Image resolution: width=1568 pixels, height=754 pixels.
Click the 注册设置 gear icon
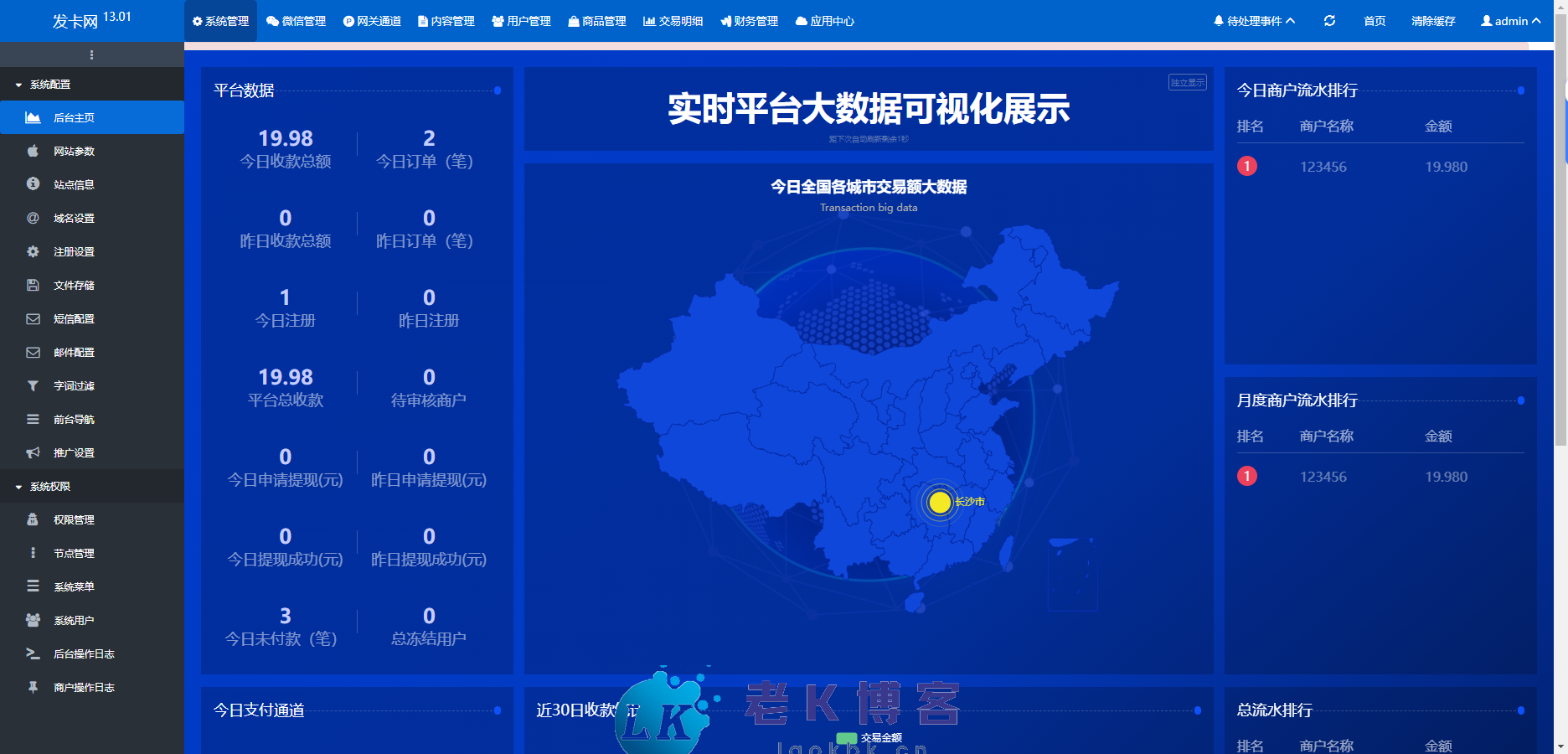(33, 251)
